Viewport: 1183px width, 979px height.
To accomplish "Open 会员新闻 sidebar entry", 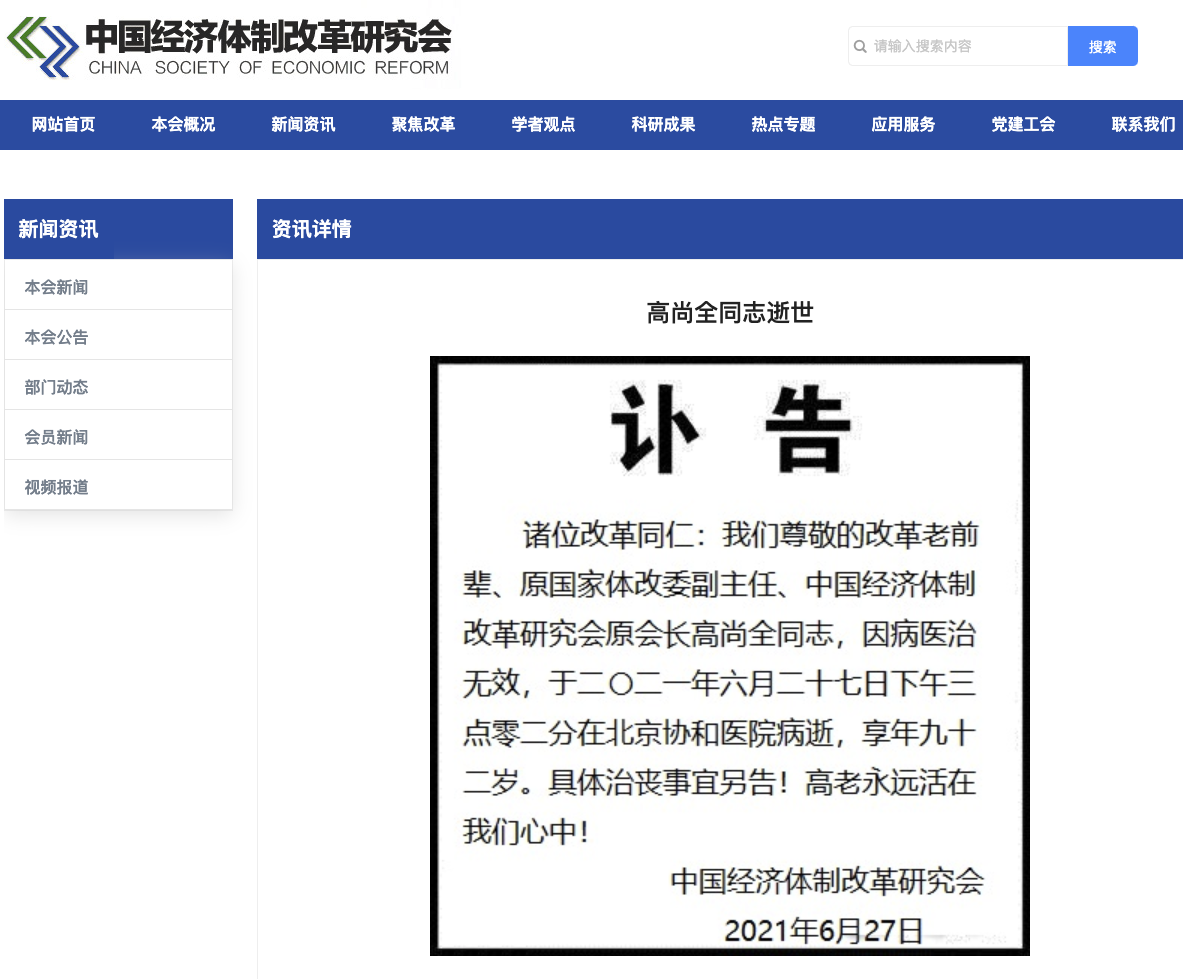I will point(118,436).
